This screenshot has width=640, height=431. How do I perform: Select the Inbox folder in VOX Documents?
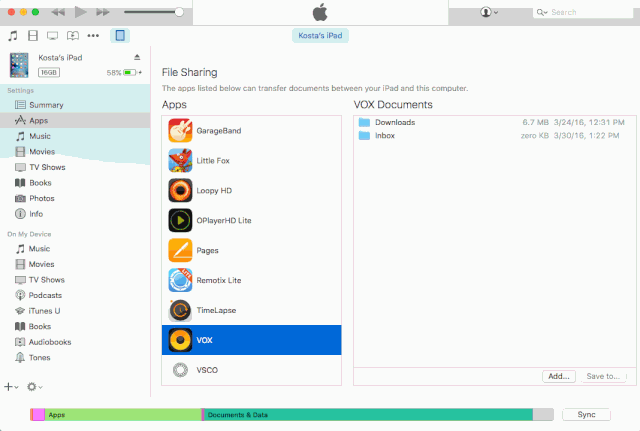click(x=495, y=136)
